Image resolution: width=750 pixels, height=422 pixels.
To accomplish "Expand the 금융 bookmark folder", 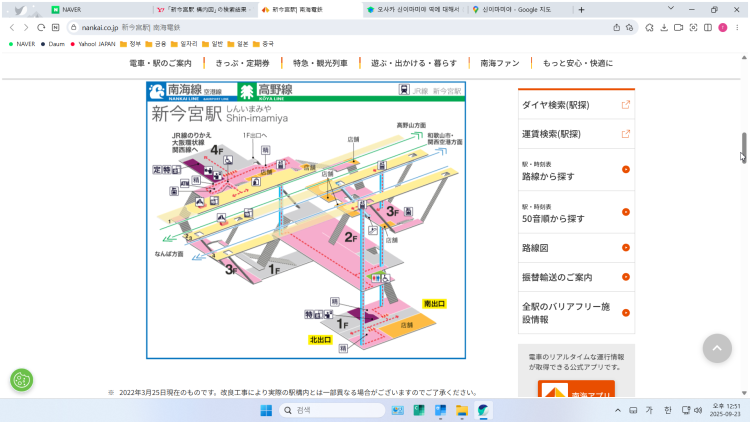I will (x=156, y=44).
